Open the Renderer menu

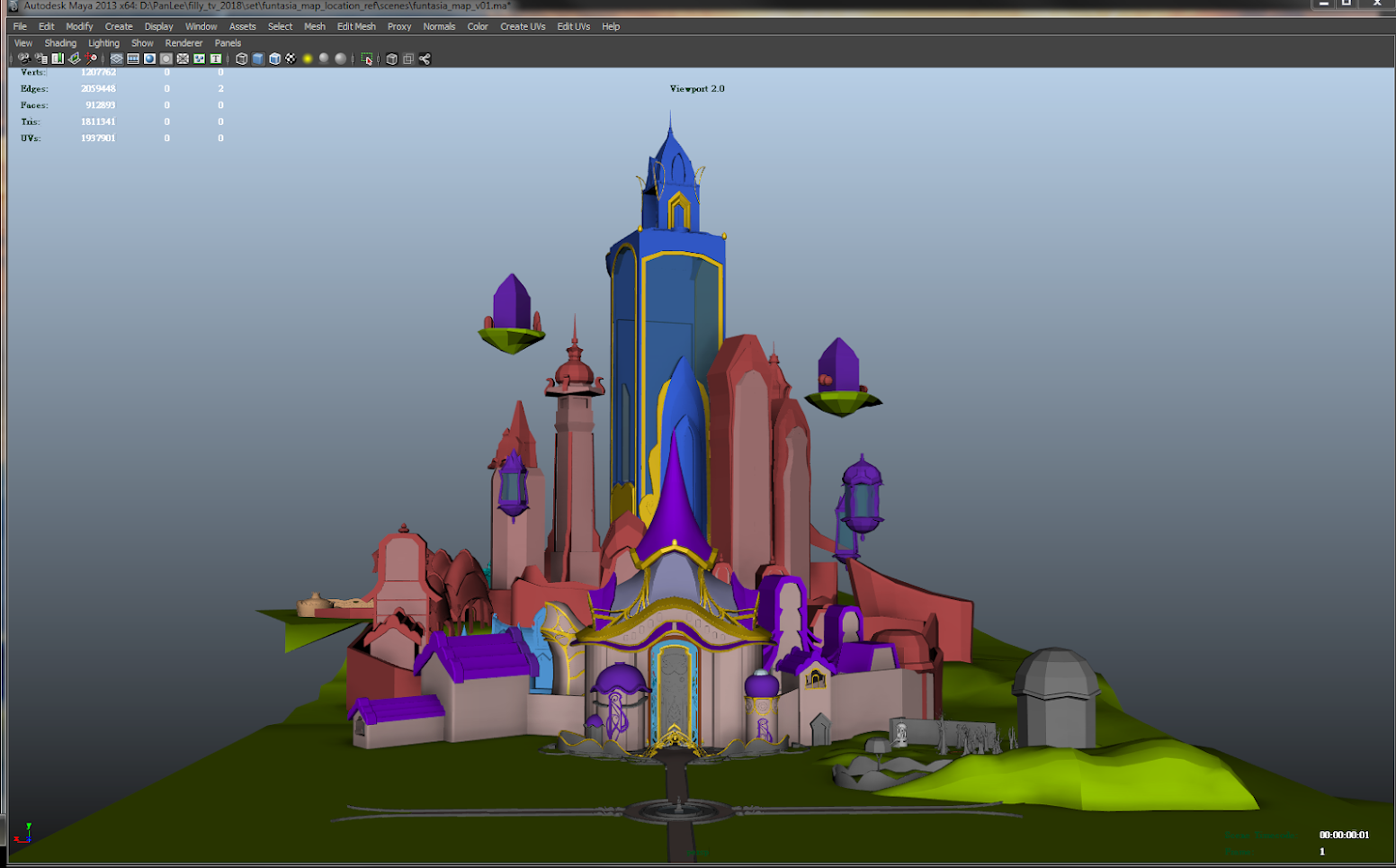coord(183,42)
